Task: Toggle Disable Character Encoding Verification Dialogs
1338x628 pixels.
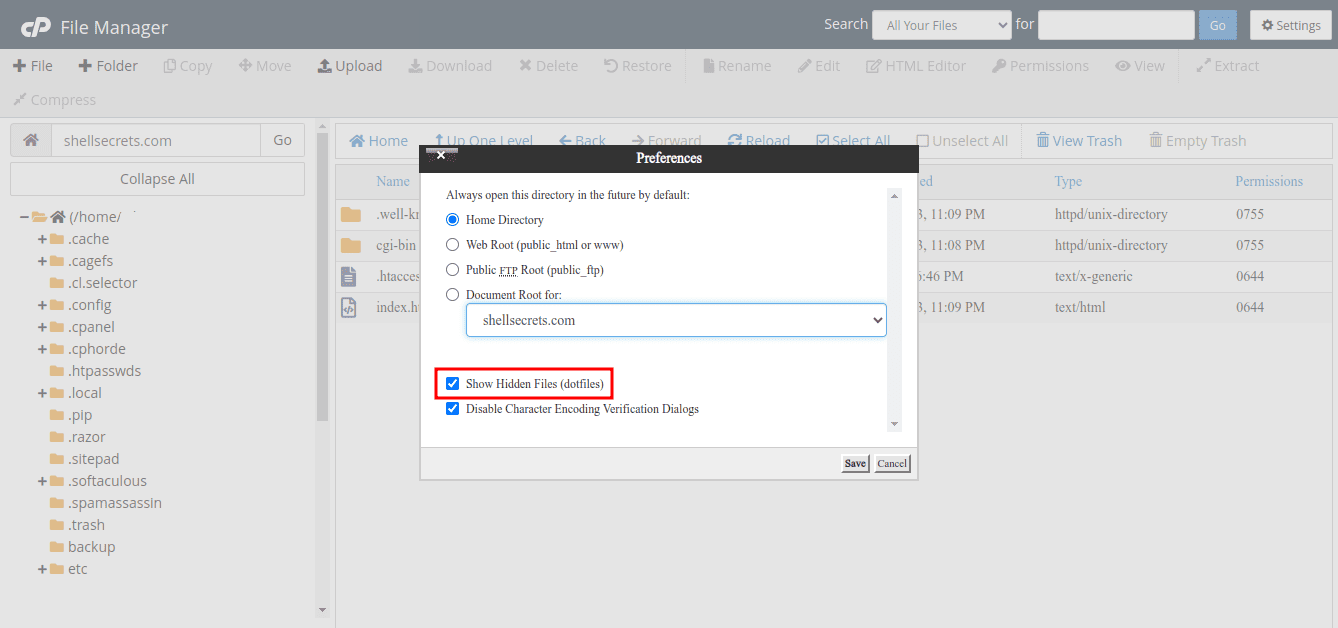Action: point(453,409)
